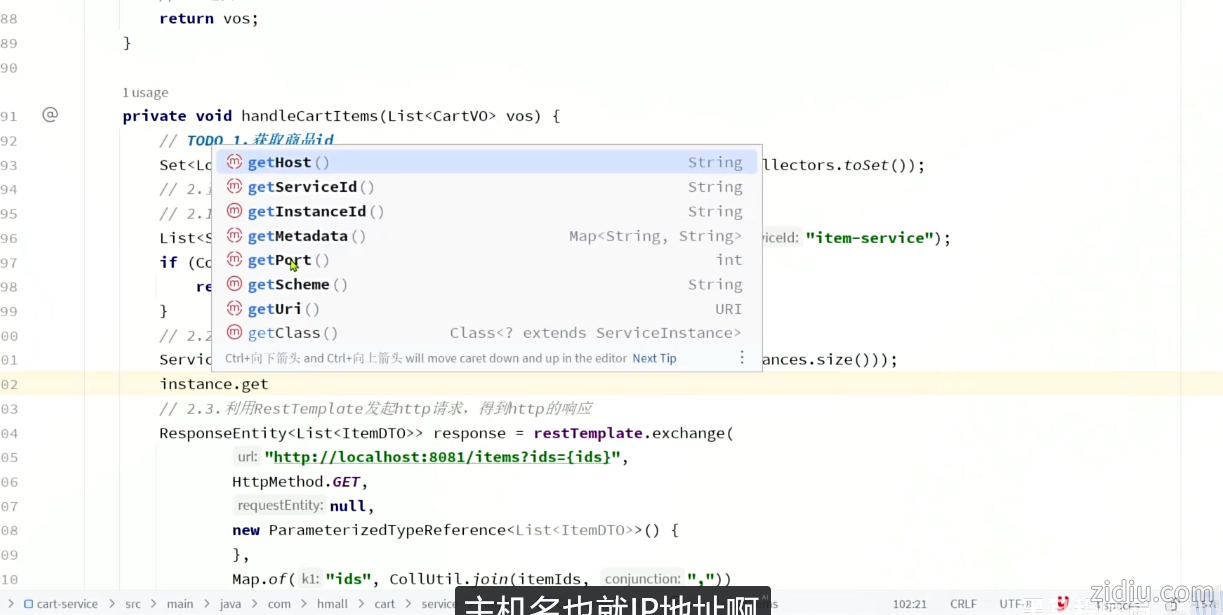This screenshot has width=1223, height=615.
Task: Click the gutter annotation icon beside handleCartItems
Action: (50, 115)
